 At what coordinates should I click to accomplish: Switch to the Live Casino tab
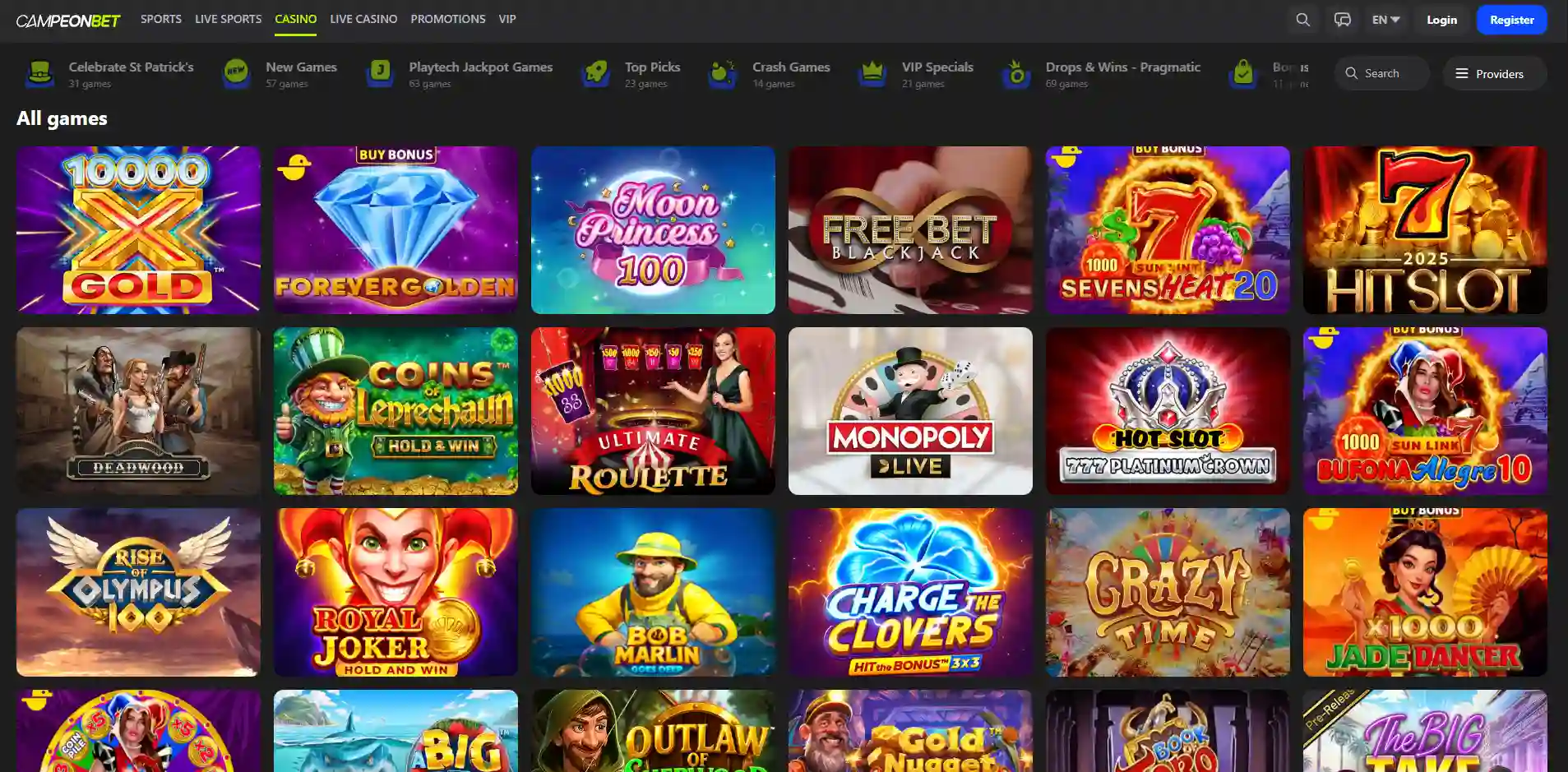[x=363, y=19]
